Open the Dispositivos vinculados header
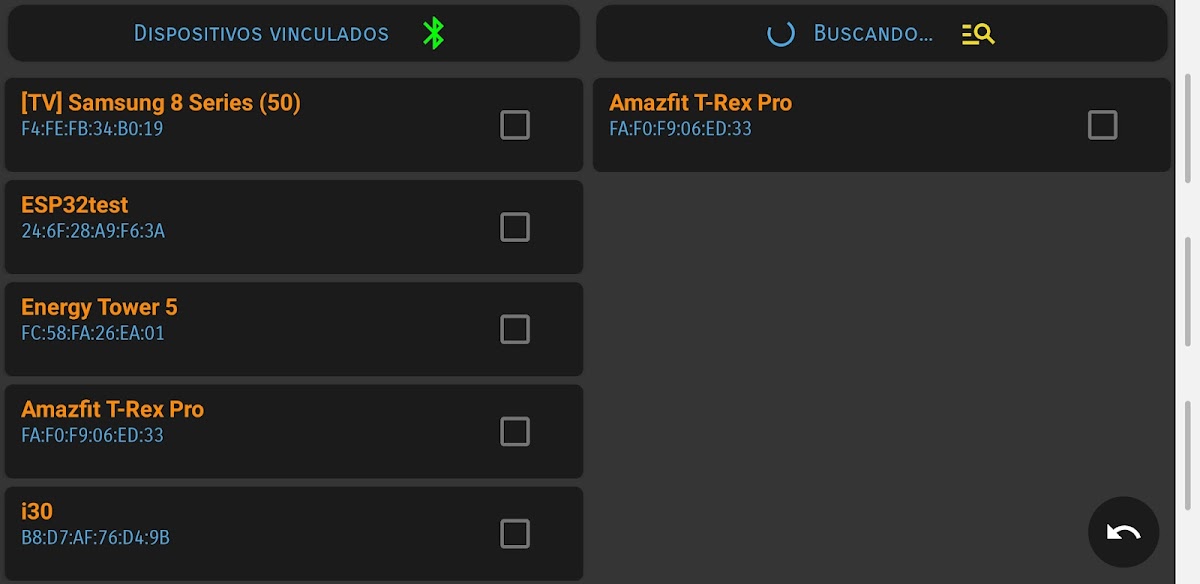This screenshot has width=1200, height=584. click(261, 33)
